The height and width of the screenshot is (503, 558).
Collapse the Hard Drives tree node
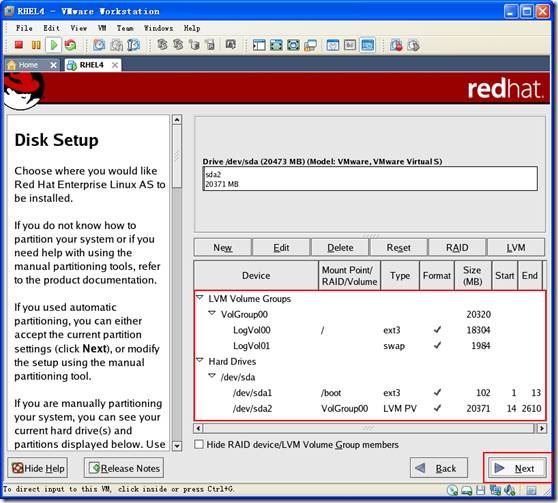point(200,360)
